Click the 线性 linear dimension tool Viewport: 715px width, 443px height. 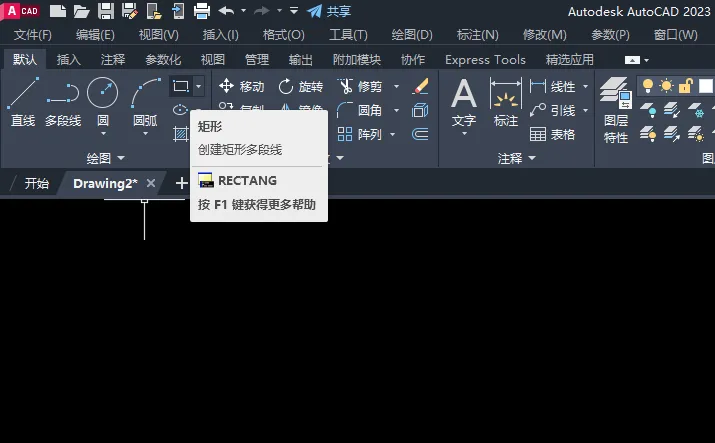(x=553, y=86)
